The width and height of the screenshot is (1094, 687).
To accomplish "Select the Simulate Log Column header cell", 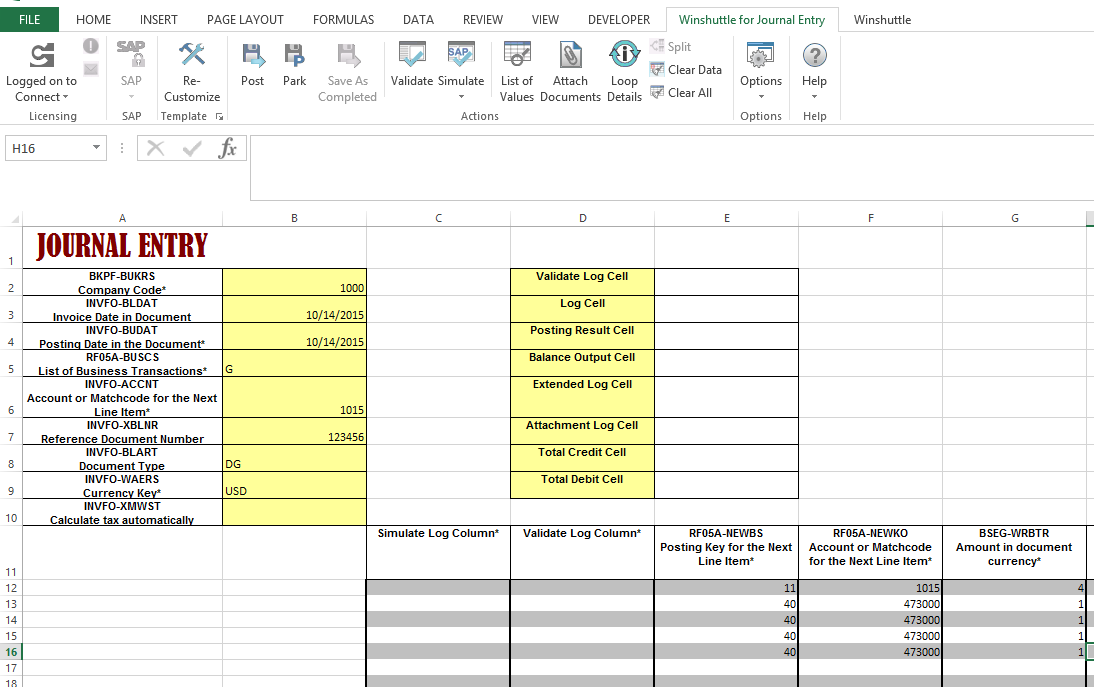I will 438,552.
